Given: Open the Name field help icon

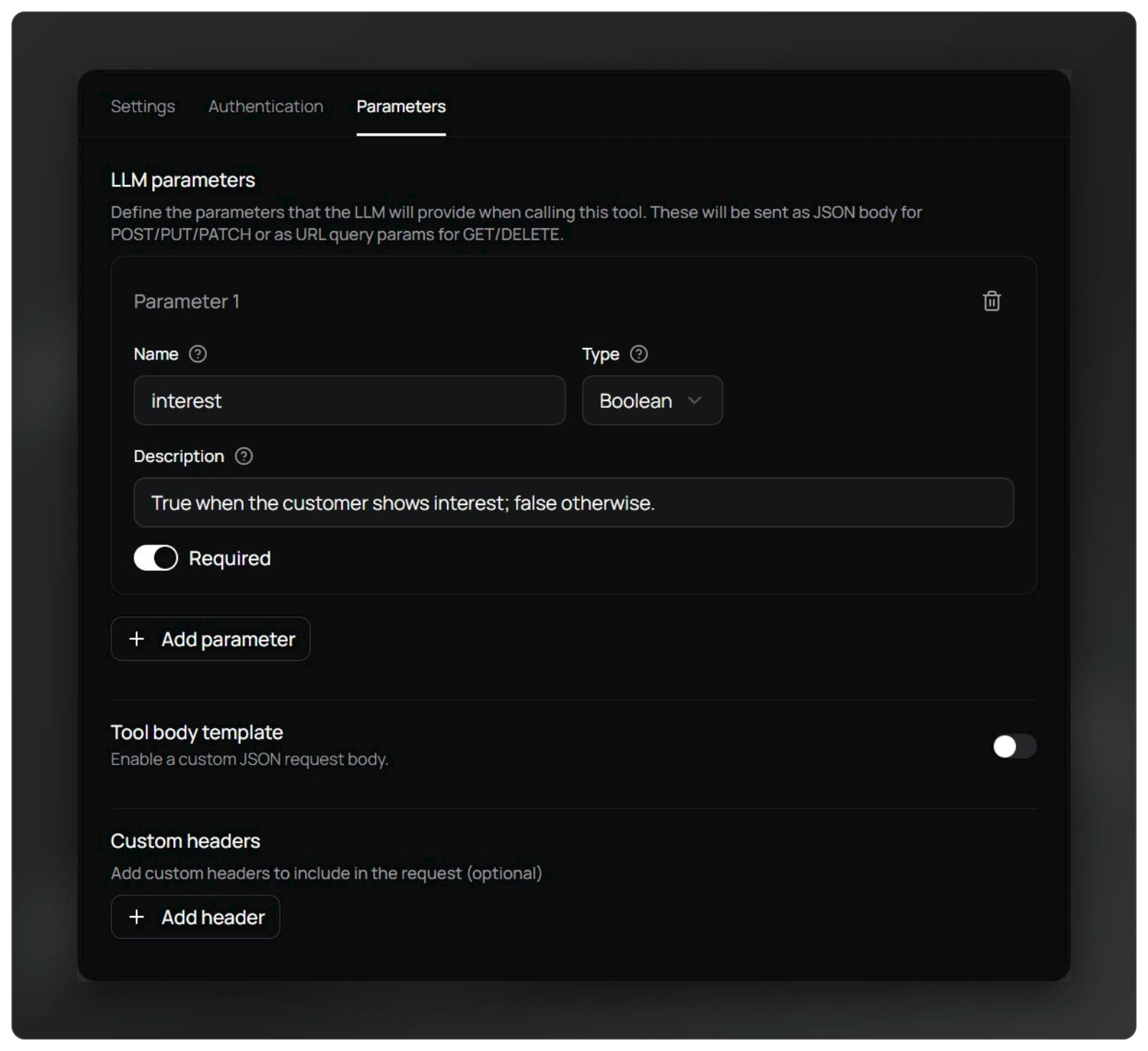Looking at the screenshot, I should (x=197, y=354).
